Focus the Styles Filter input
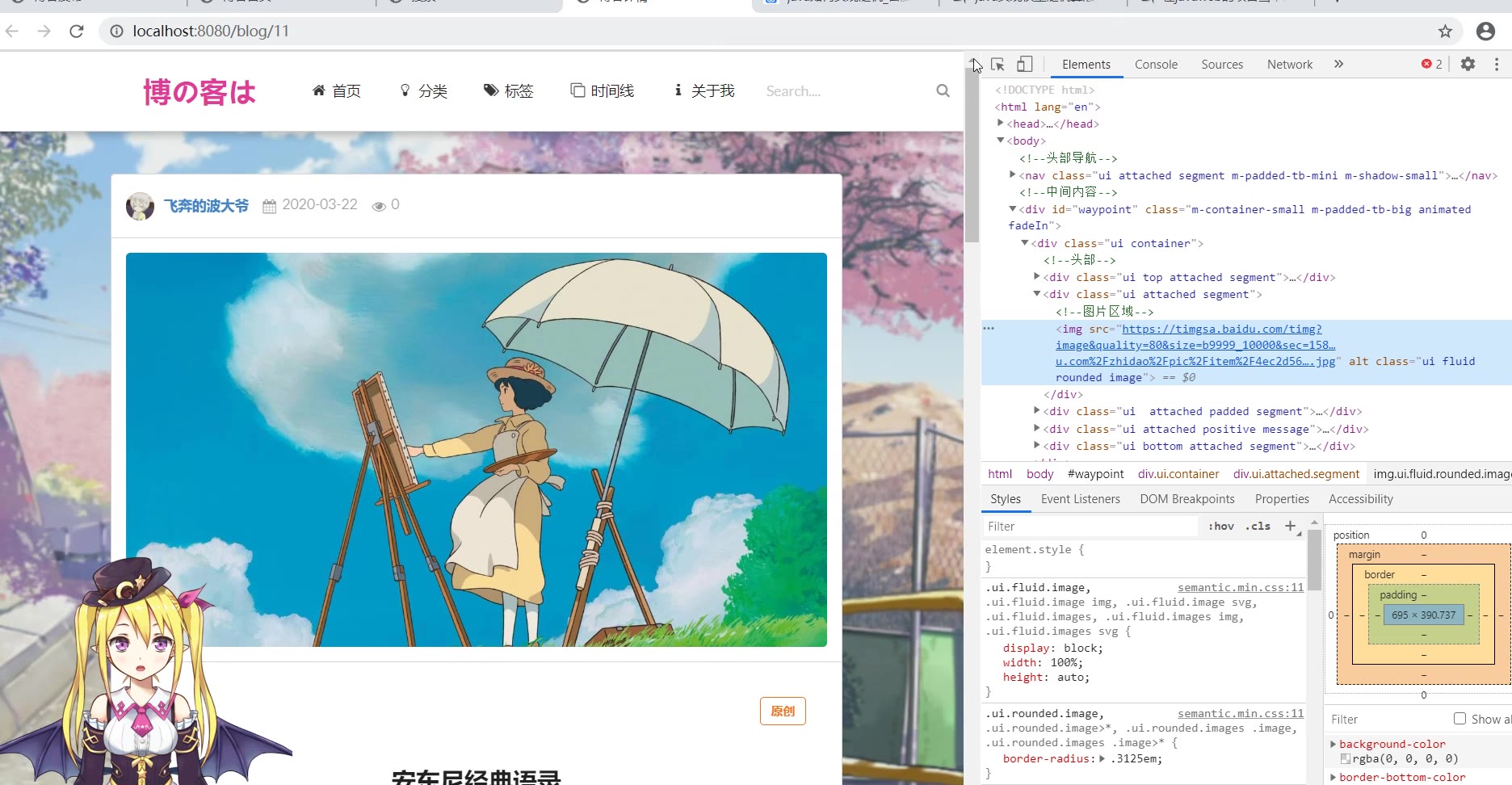Viewport: 1512px width, 785px height. click(1090, 527)
